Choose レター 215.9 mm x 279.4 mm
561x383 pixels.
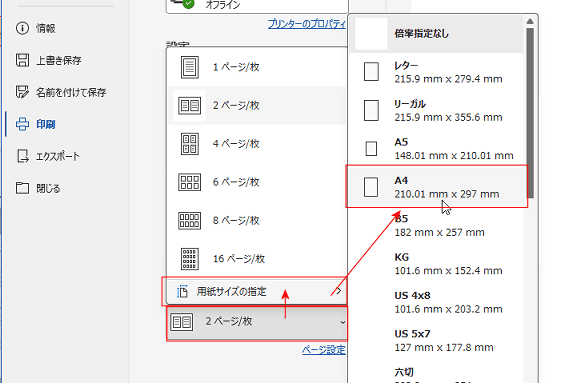click(x=436, y=72)
